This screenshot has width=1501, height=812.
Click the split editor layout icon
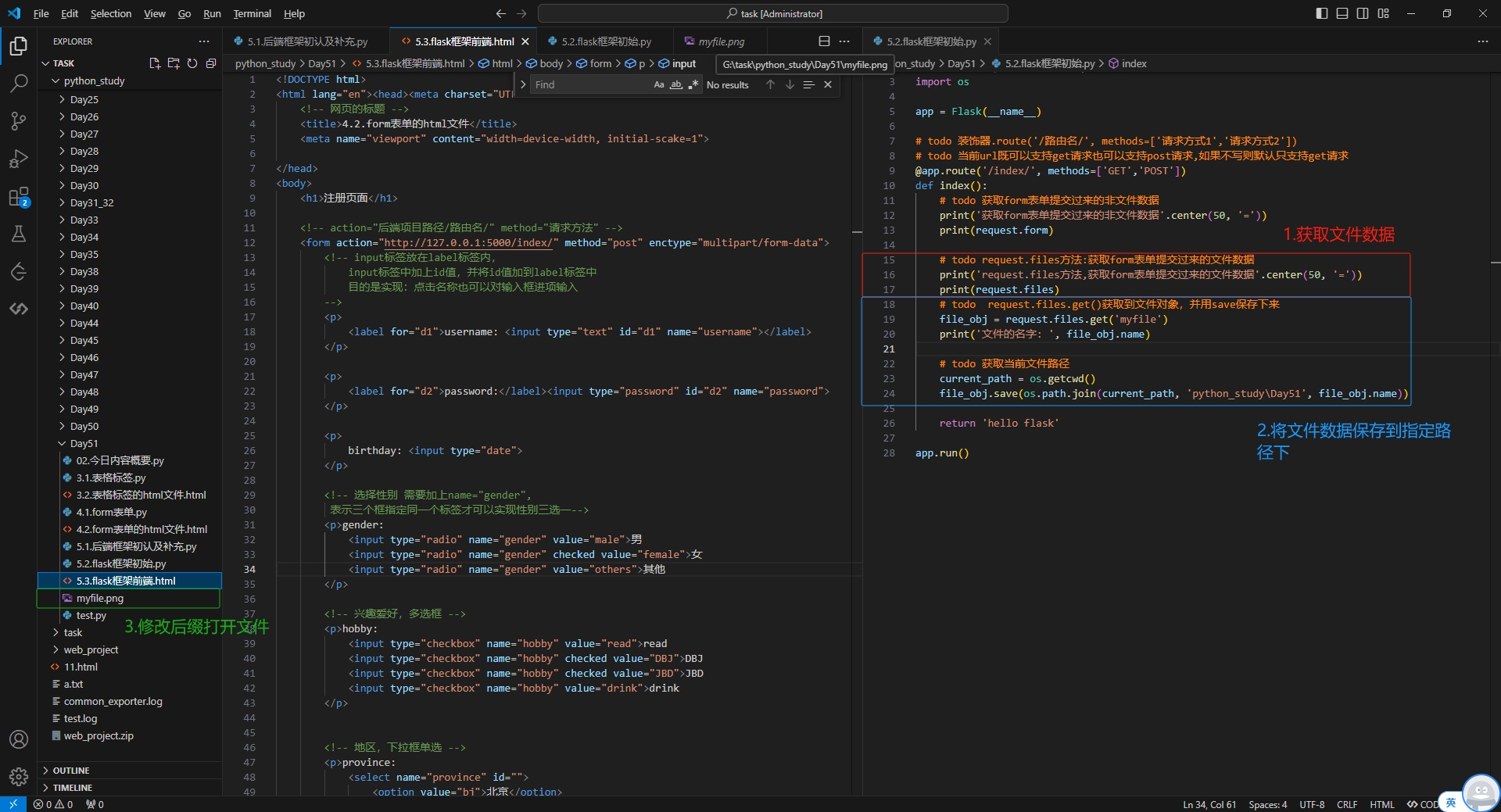[824, 41]
